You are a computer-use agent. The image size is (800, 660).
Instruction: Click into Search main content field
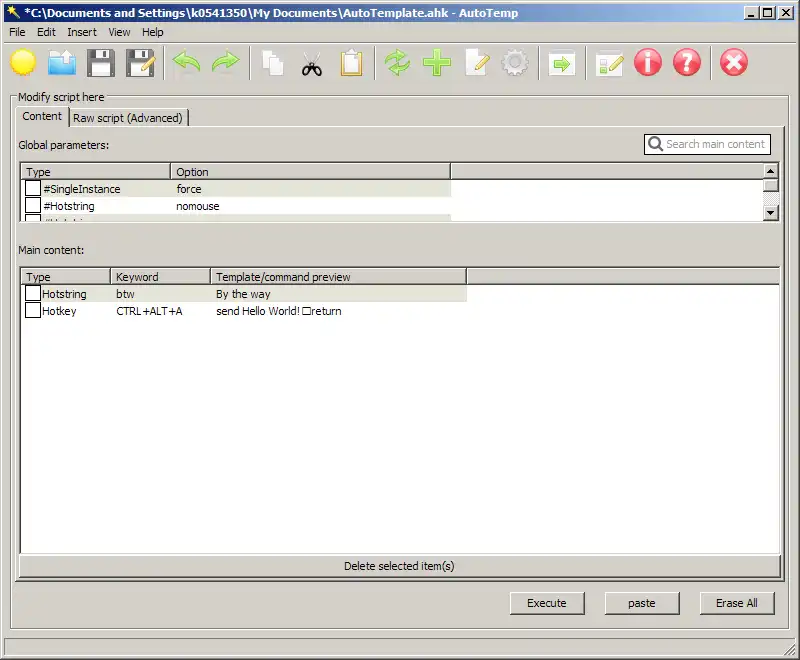point(707,144)
